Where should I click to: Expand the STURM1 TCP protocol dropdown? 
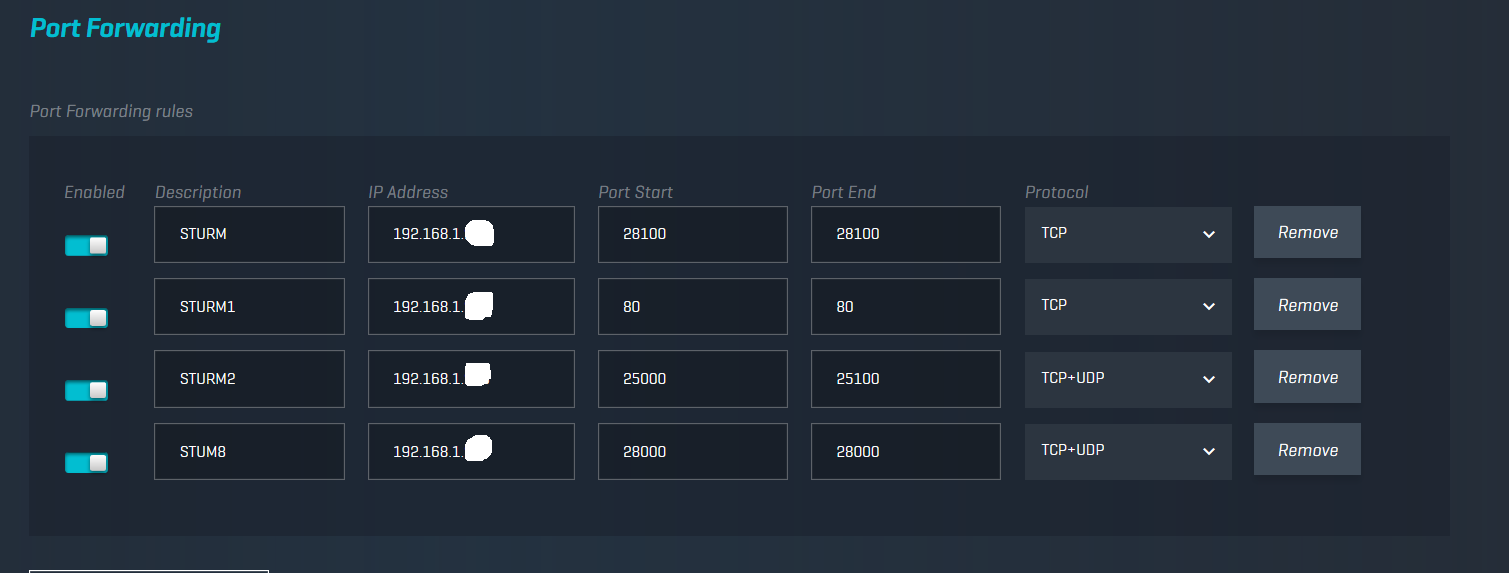[x=1127, y=306]
